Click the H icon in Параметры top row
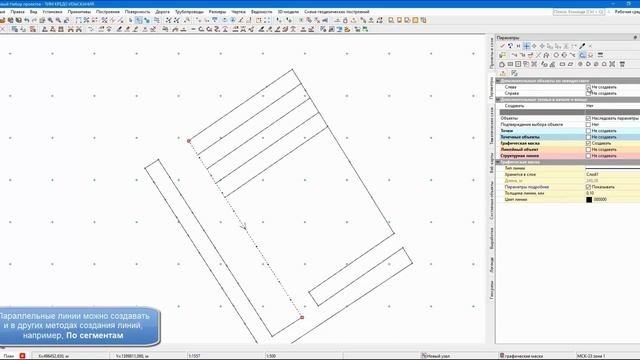Viewport: 640px width, 360px height. pyautogui.click(x=518, y=46)
